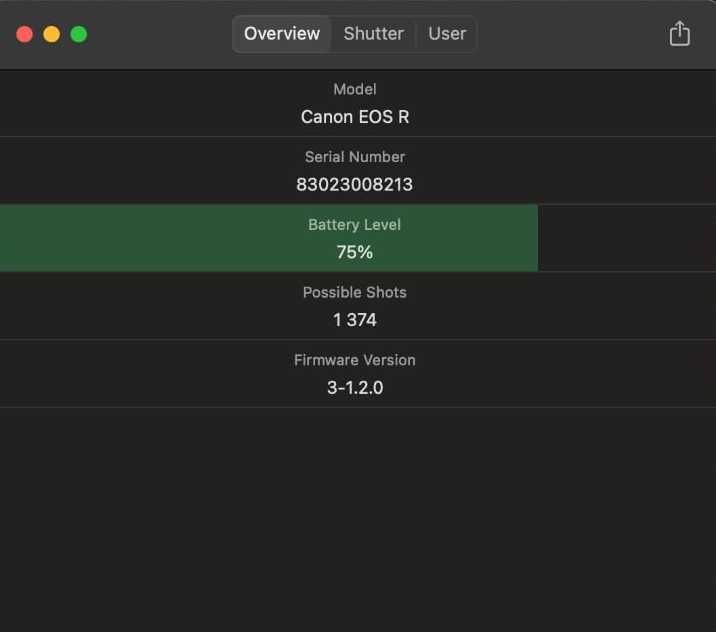The image size is (716, 632).
Task: Click the Firmware Version label
Action: pos(355,360)
